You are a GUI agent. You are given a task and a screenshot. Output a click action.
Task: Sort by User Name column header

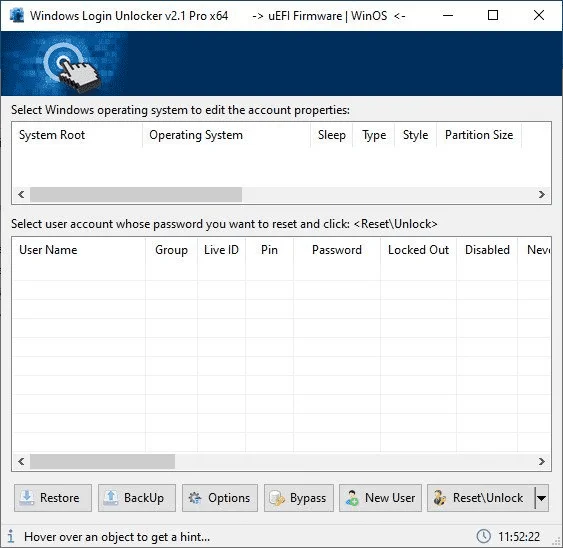pyautogui.click(x=79, y=250)
